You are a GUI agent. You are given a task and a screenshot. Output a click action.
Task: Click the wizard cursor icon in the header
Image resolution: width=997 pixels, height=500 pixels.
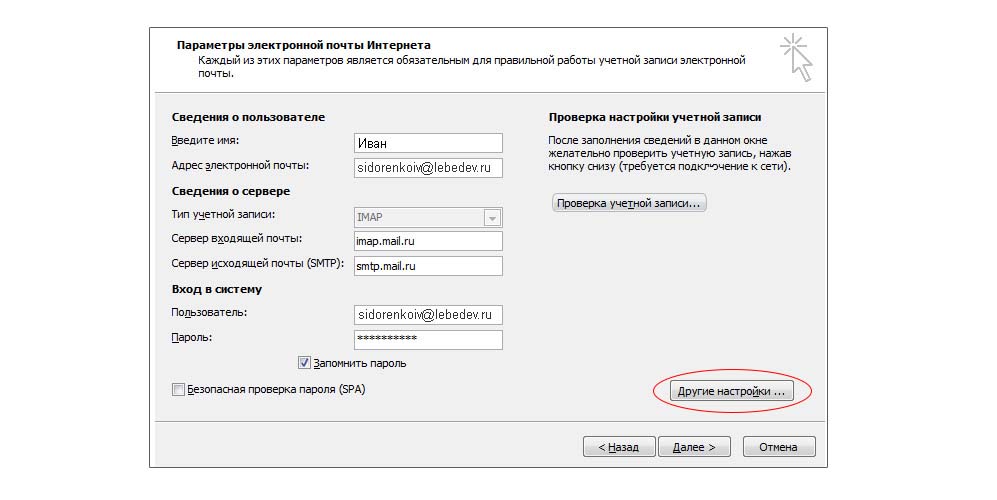tap(797, 56)
